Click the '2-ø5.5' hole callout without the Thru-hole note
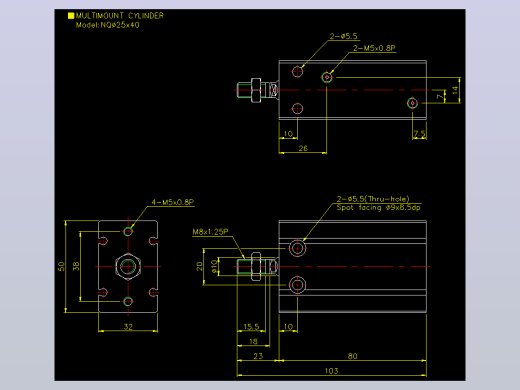This screenshot has width=520, height=390. pos(343,36)
